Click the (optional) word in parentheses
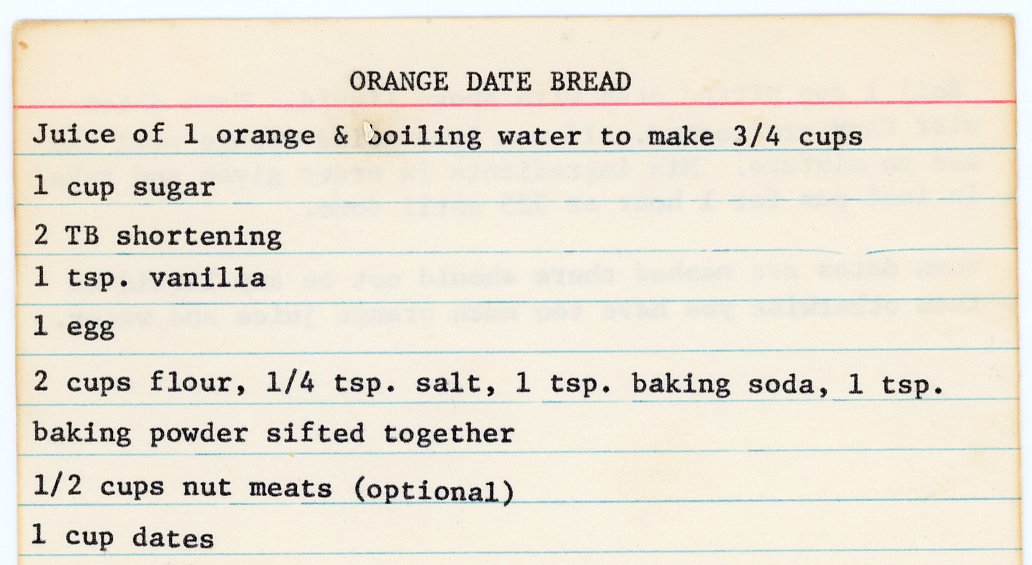 click(435, 490)
